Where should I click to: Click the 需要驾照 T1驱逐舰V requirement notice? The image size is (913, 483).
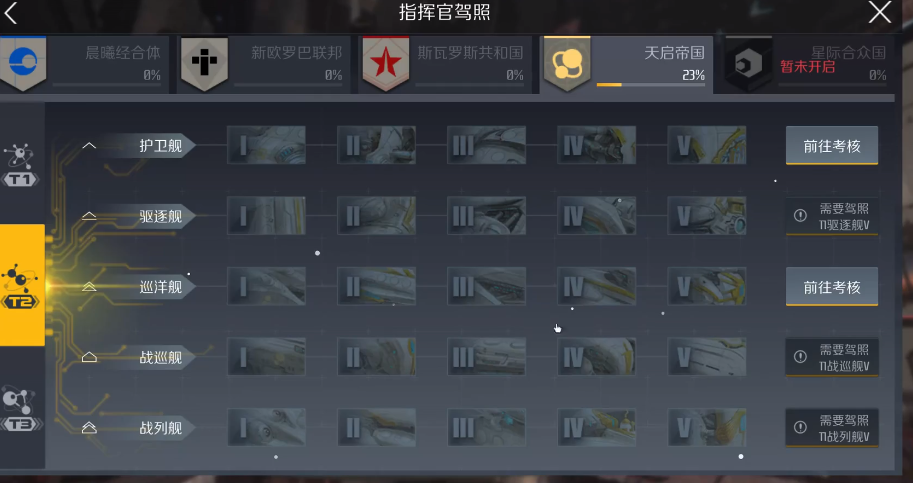[x=831, y=216]
